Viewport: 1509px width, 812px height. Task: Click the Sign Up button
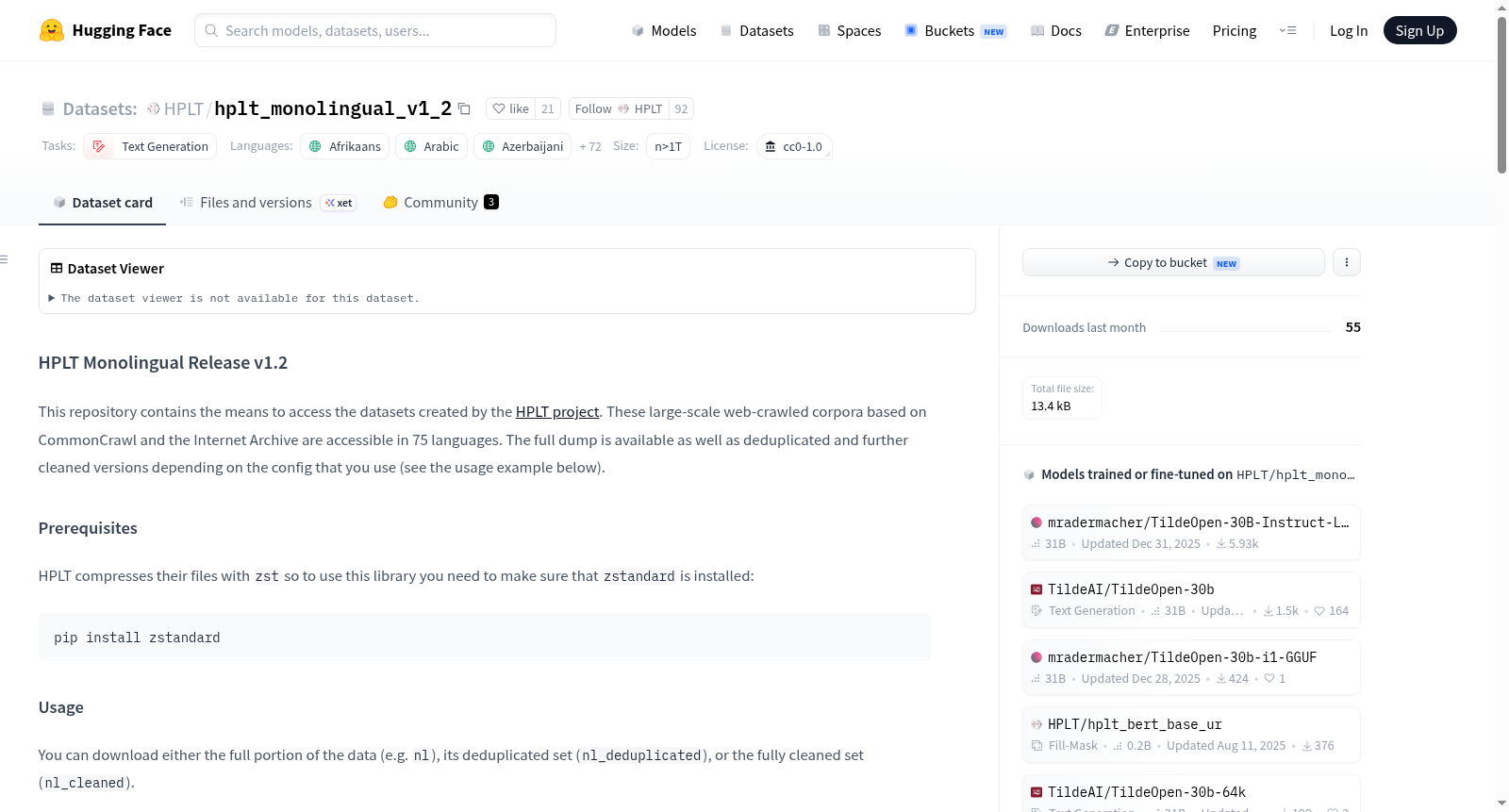pos(1419,30)
